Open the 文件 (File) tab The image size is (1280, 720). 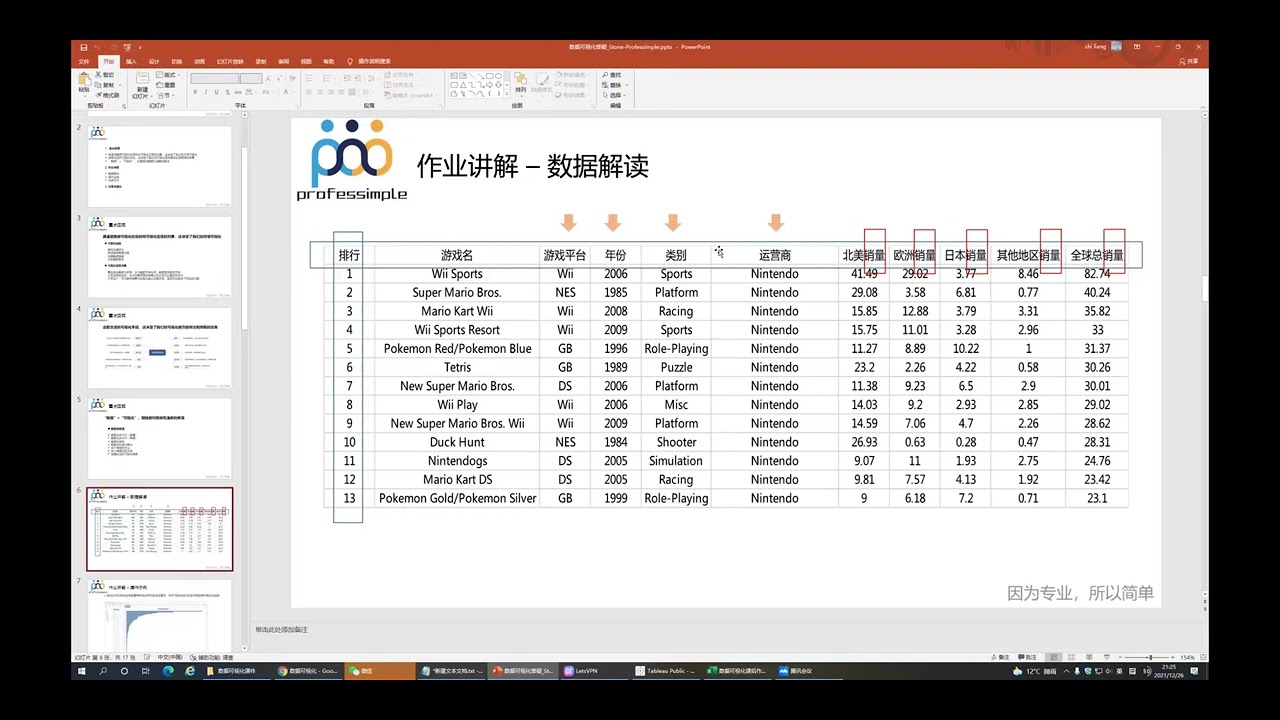(84, 61)
